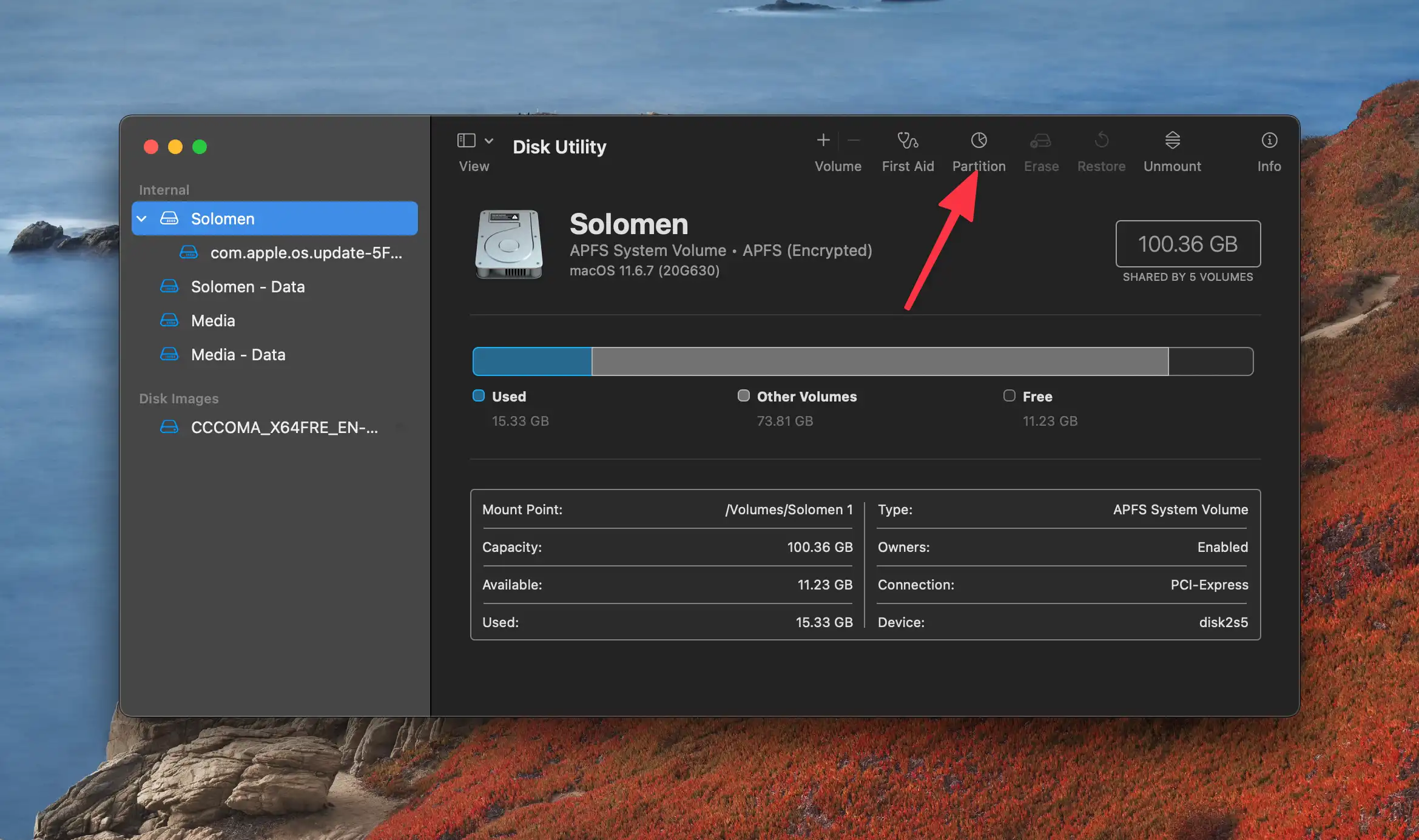Click the Used blue legend swatch

[479, 395]
